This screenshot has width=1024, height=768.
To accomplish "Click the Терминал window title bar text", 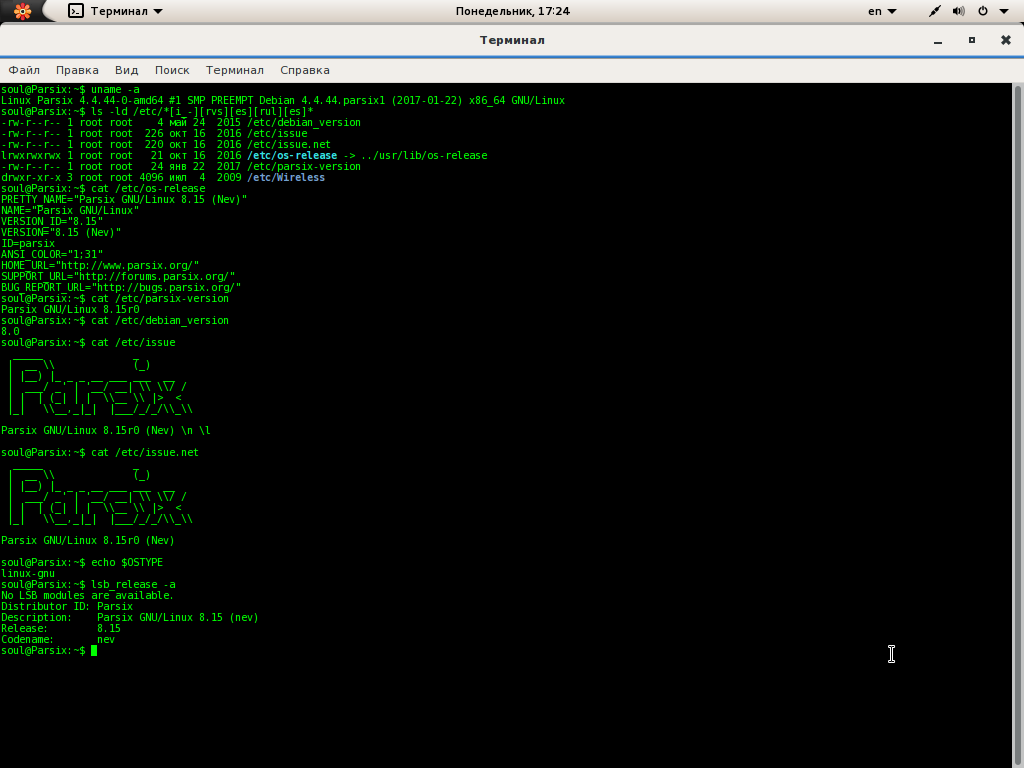I will click(x=512, y=40).
